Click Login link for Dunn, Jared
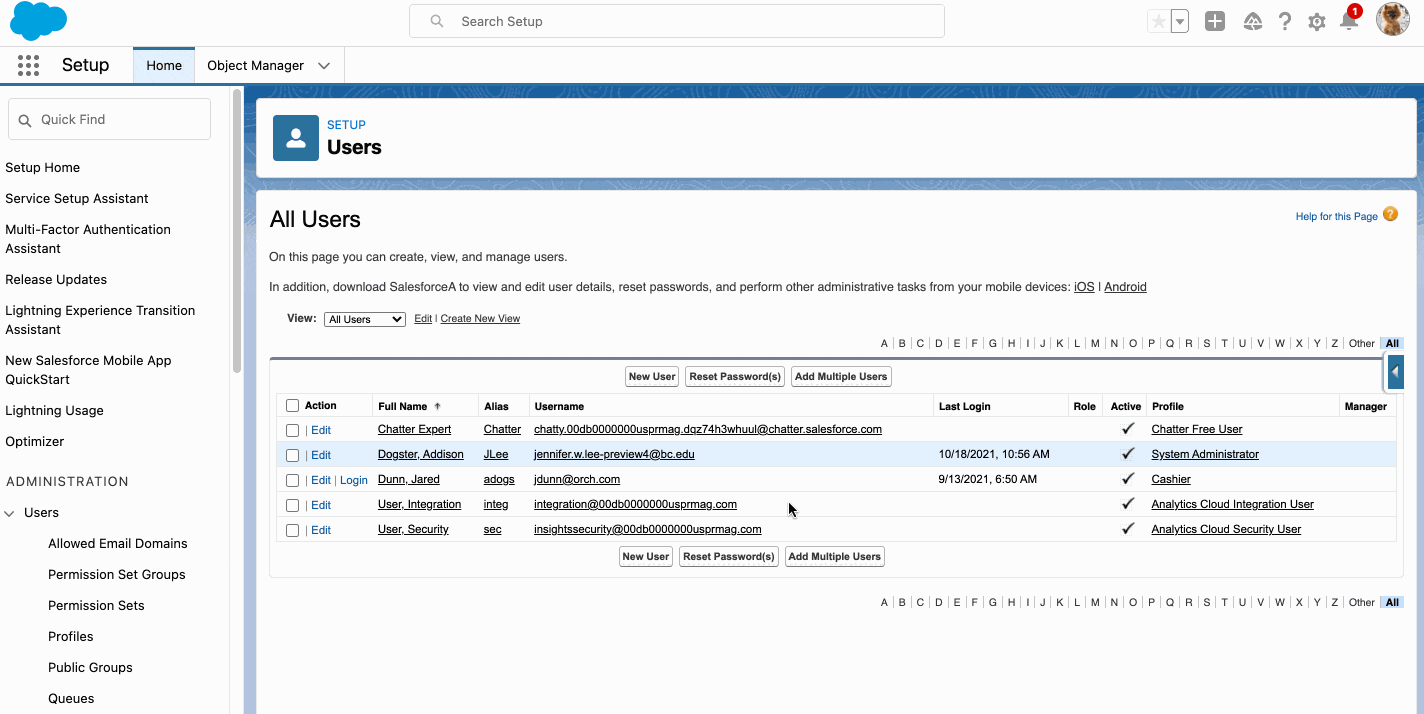The height and width of the screenshot is (714, 1424). click(354, 480)
